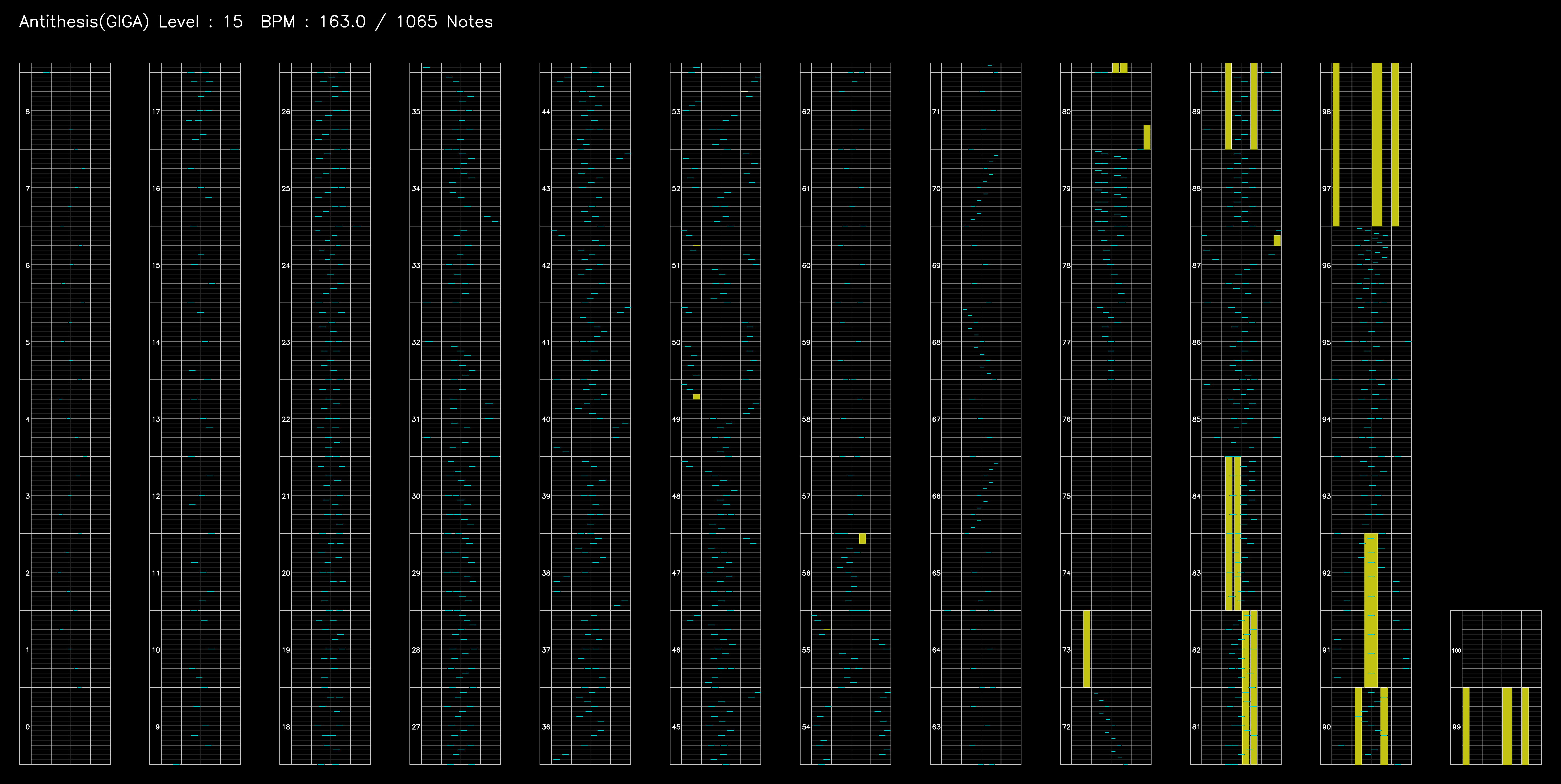Viewport: 1561px width, 784px height.
Task: Click the yellow hold note spanning measure 91
Action: click(1371, 611)
